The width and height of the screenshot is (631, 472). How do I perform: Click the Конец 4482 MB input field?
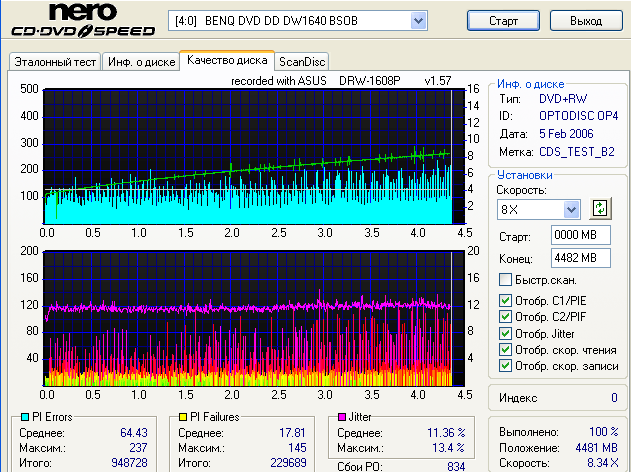click(581, 258)
